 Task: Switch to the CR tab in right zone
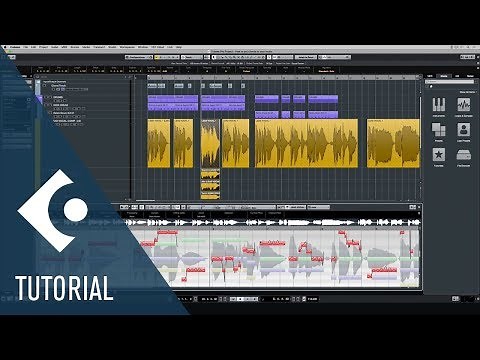point(457,76)
